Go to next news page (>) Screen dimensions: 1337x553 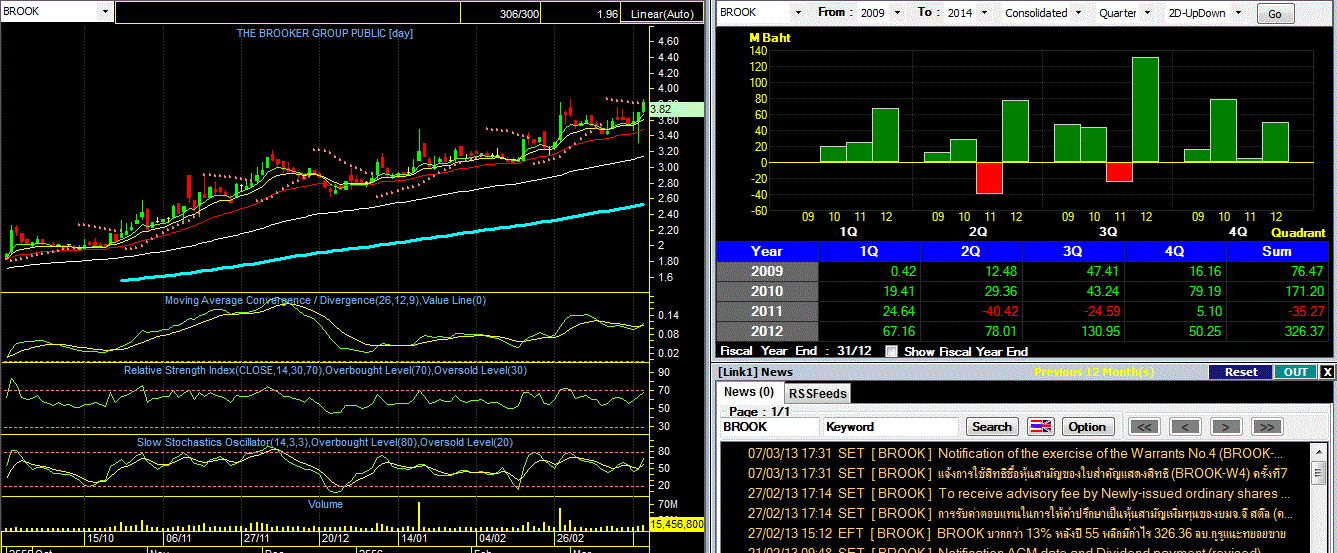(1226, 427)
